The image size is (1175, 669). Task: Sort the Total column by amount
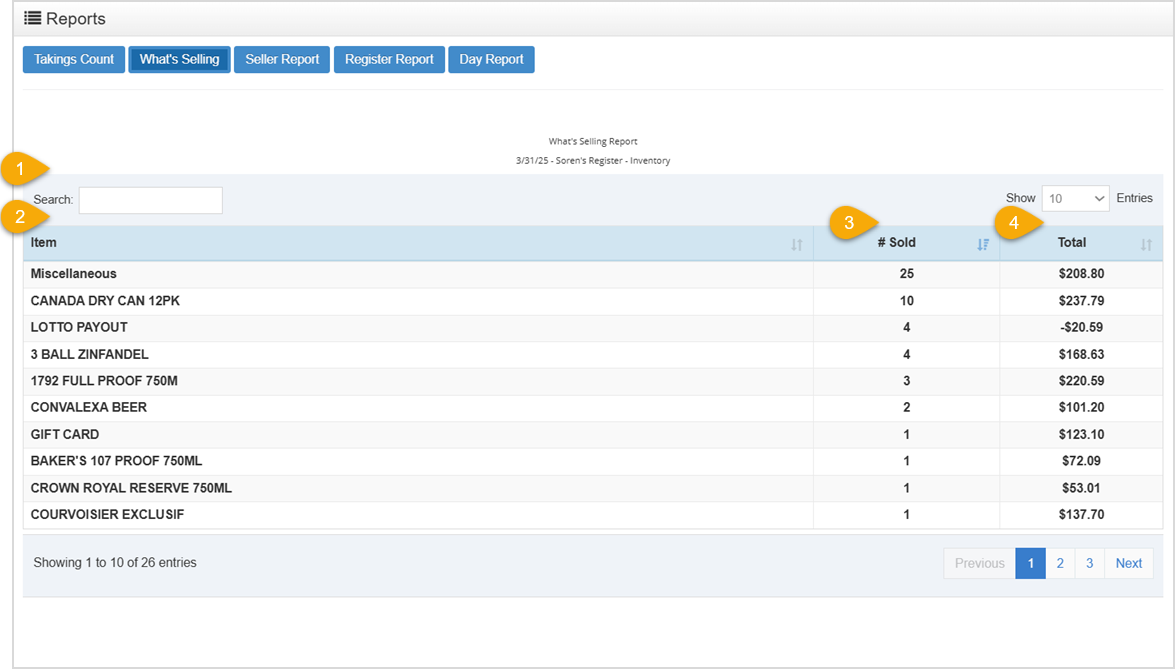pos(1146,244)
